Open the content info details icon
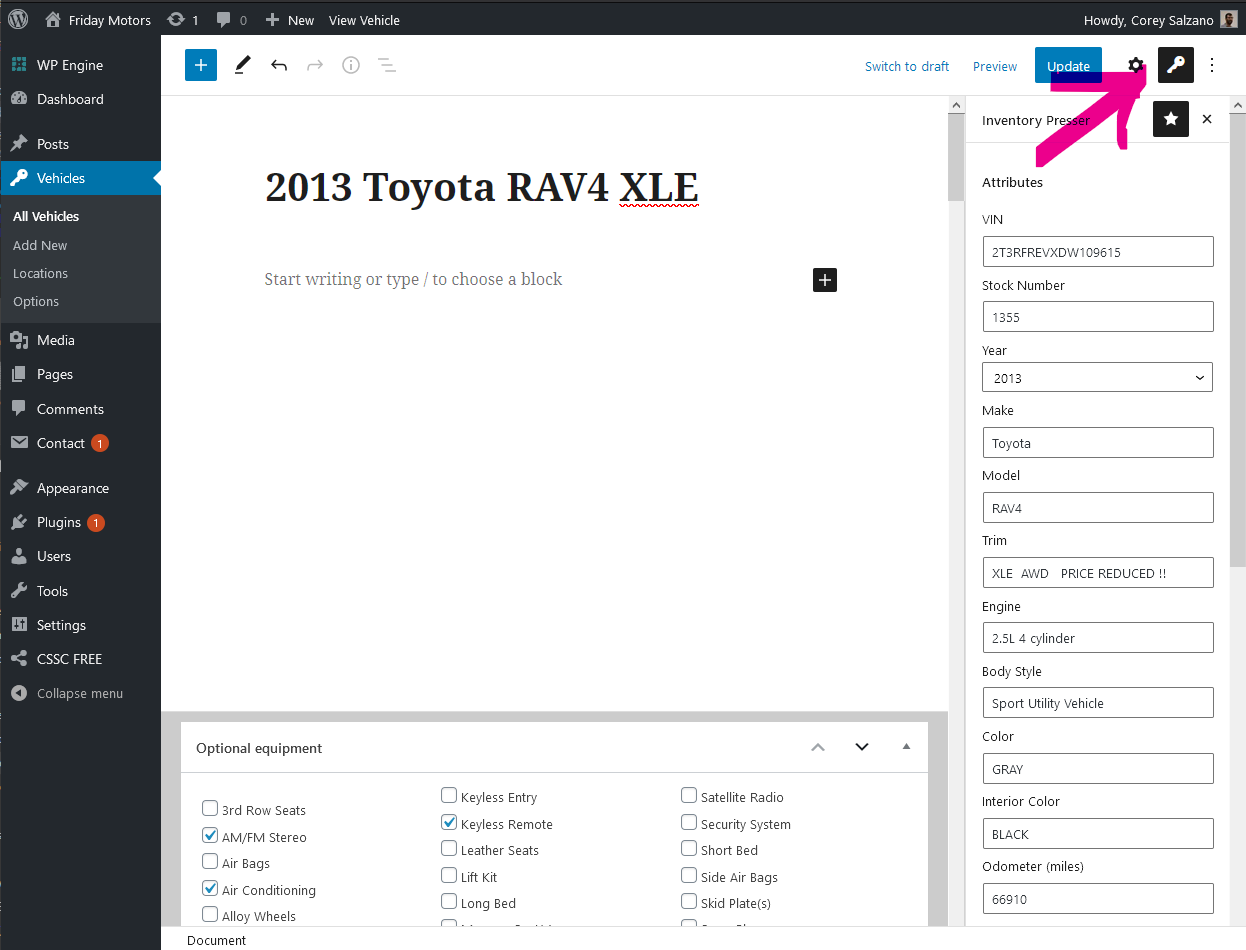Viewport: 1246px width, 950px height. click(351, 65)
